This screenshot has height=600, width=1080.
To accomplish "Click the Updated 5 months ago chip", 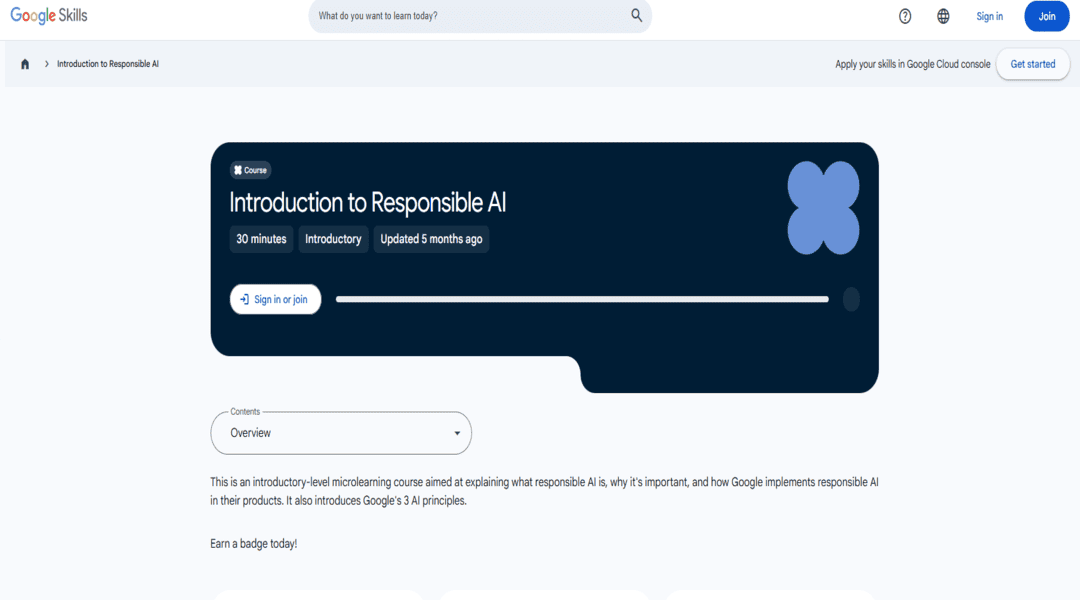I will point(431,239).
